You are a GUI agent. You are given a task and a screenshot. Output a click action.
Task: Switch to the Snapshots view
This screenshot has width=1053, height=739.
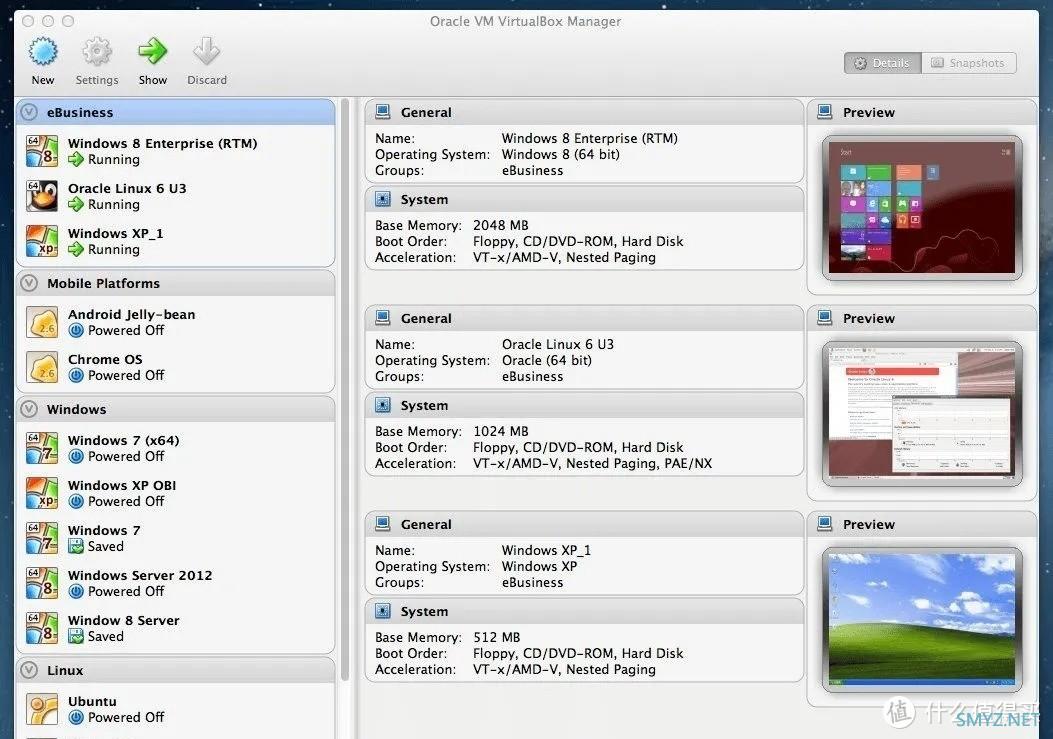tap(968, 63)
